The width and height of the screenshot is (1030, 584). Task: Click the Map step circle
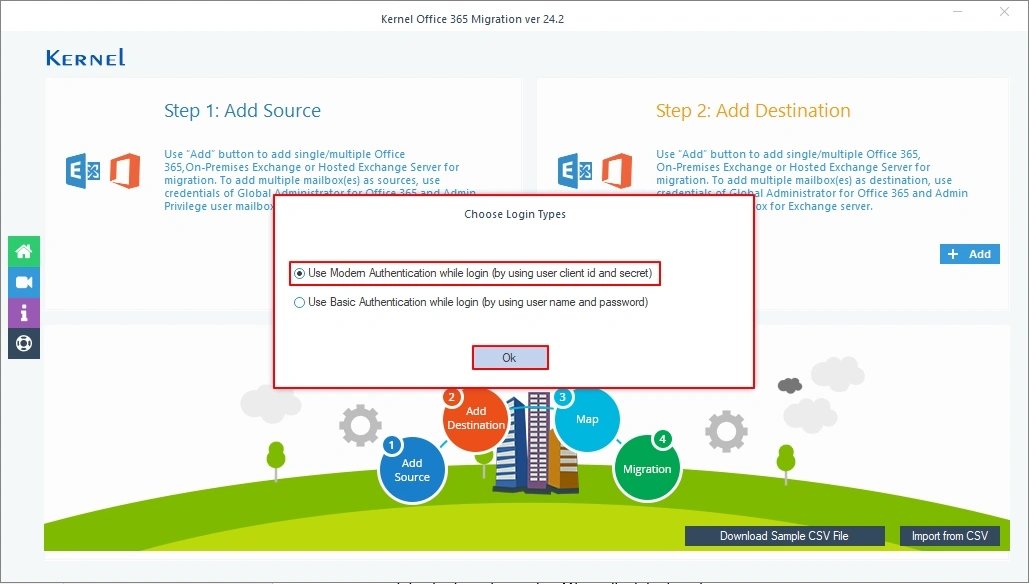point(587,419)
